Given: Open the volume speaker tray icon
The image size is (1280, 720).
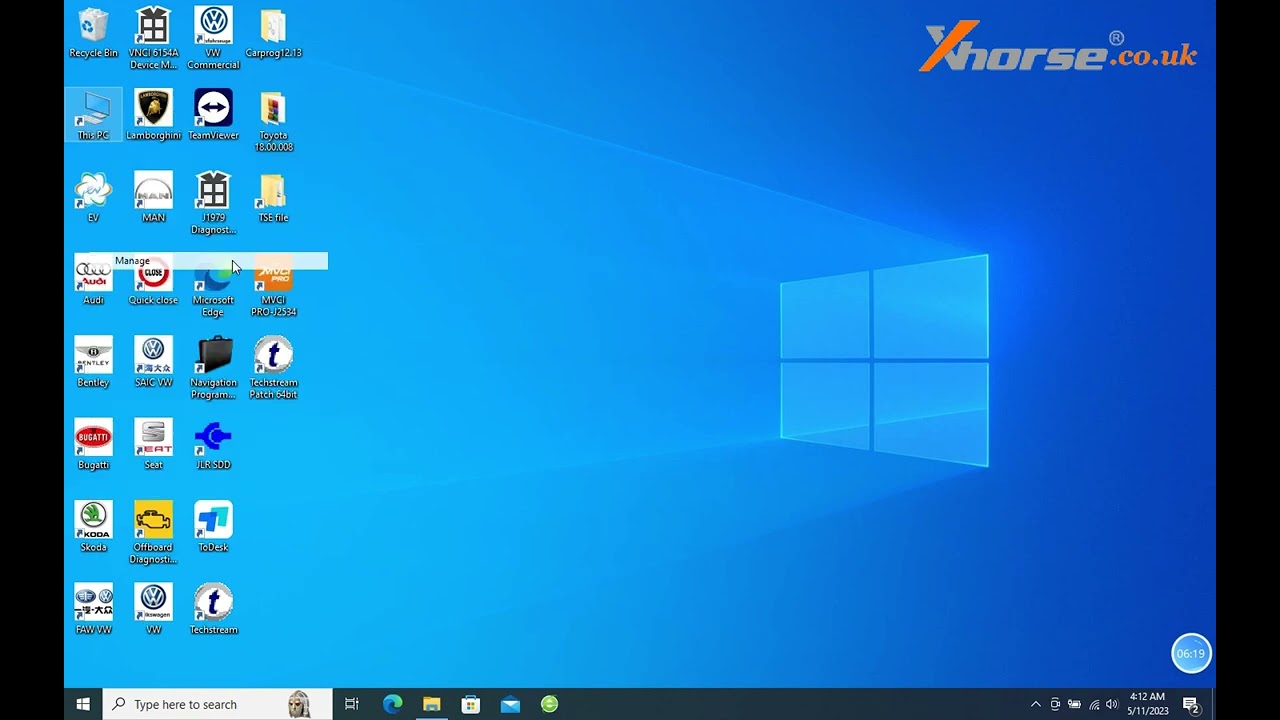Looking at the screenshot, I should coord(1112,704).
